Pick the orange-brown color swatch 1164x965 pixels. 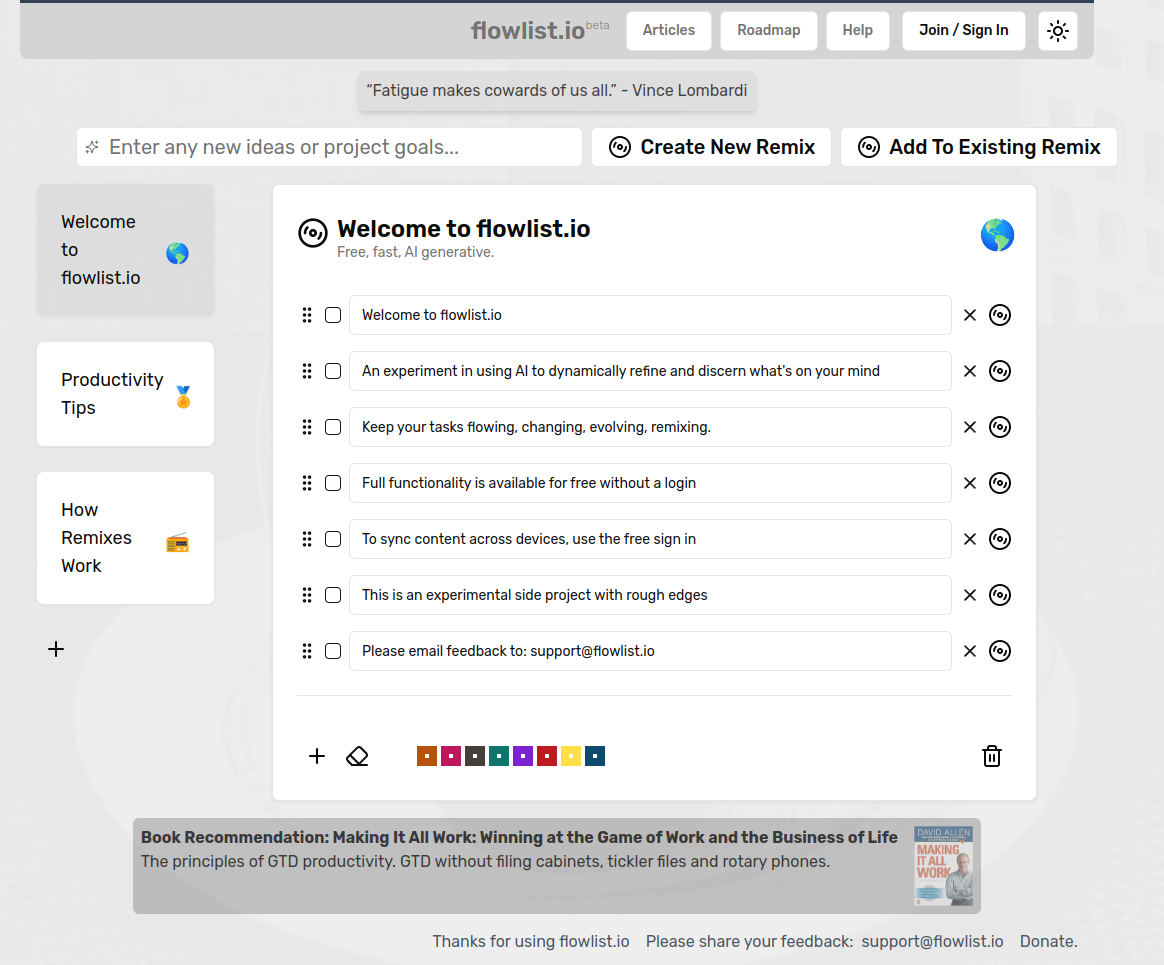(427, 756)
